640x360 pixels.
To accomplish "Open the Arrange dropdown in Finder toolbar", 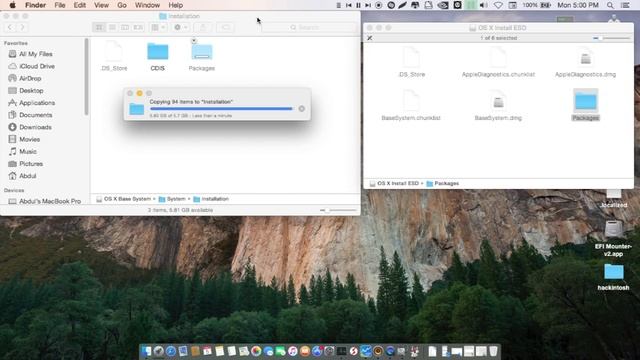I will pyautogui.click(x=158, y=27).
